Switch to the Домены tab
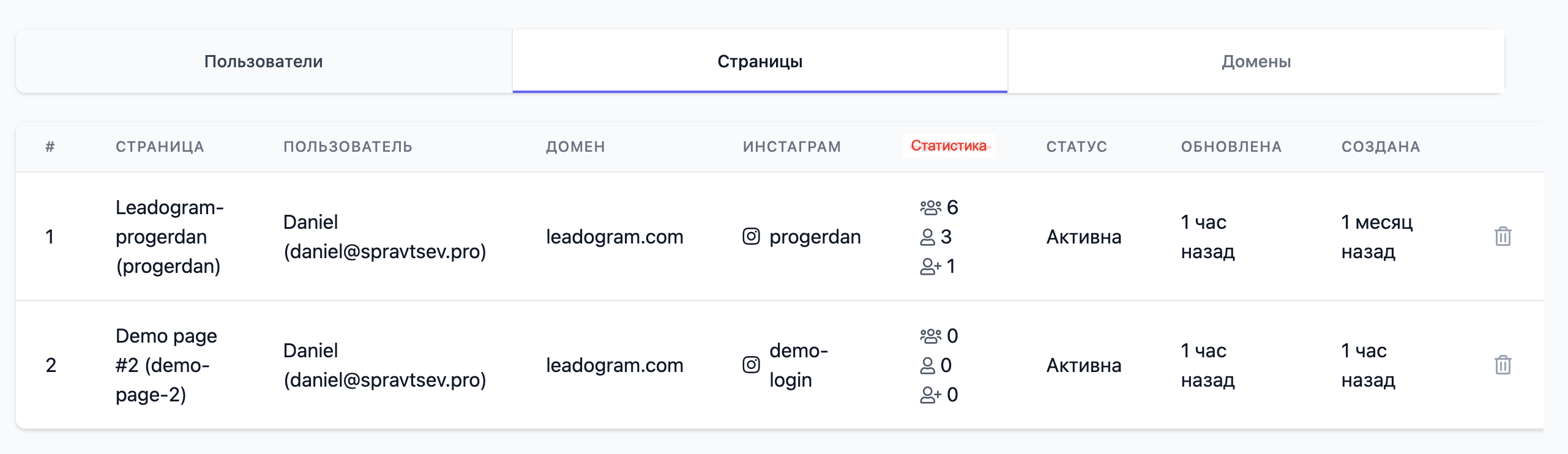The image size is (1568, 454). [1255, 61]
